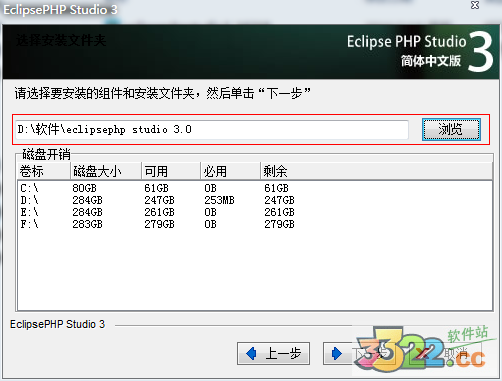Click the 283GB disk size cell
Image resolution: width=502 pixels, height=381 pixels.
pos(87,224)
